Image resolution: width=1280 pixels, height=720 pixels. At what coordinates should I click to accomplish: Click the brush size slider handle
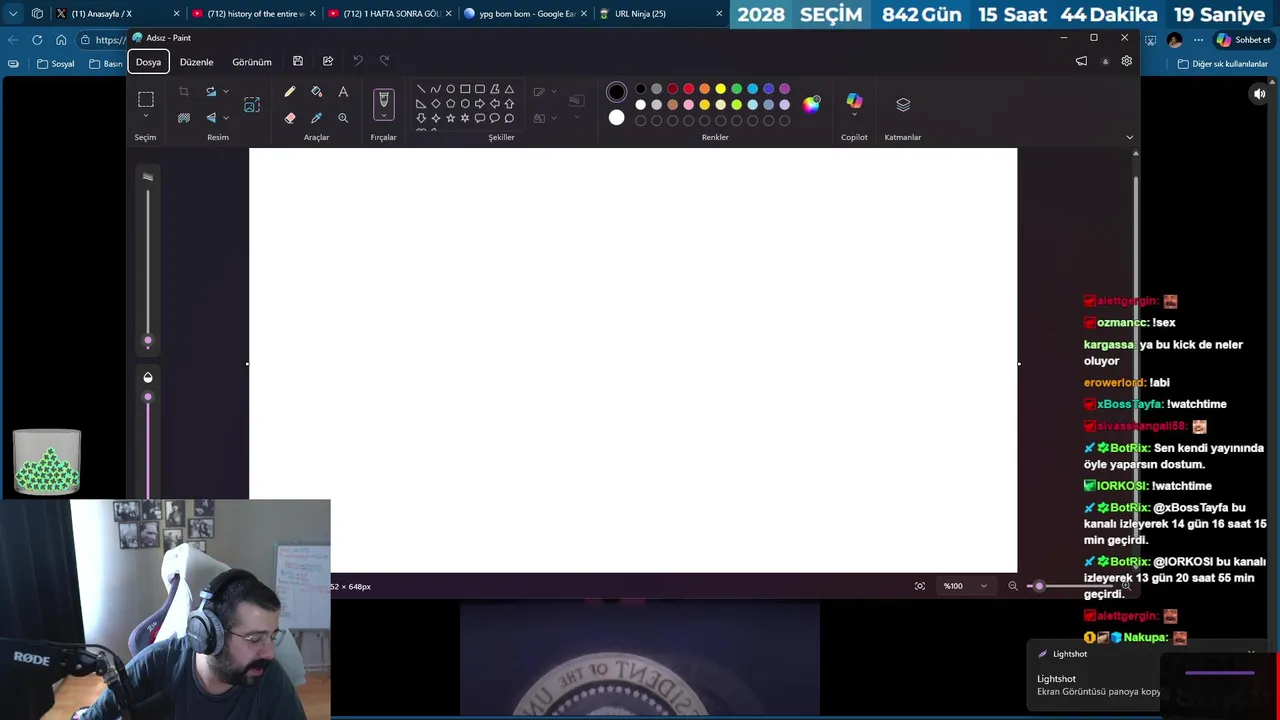(x=148, y=341)
